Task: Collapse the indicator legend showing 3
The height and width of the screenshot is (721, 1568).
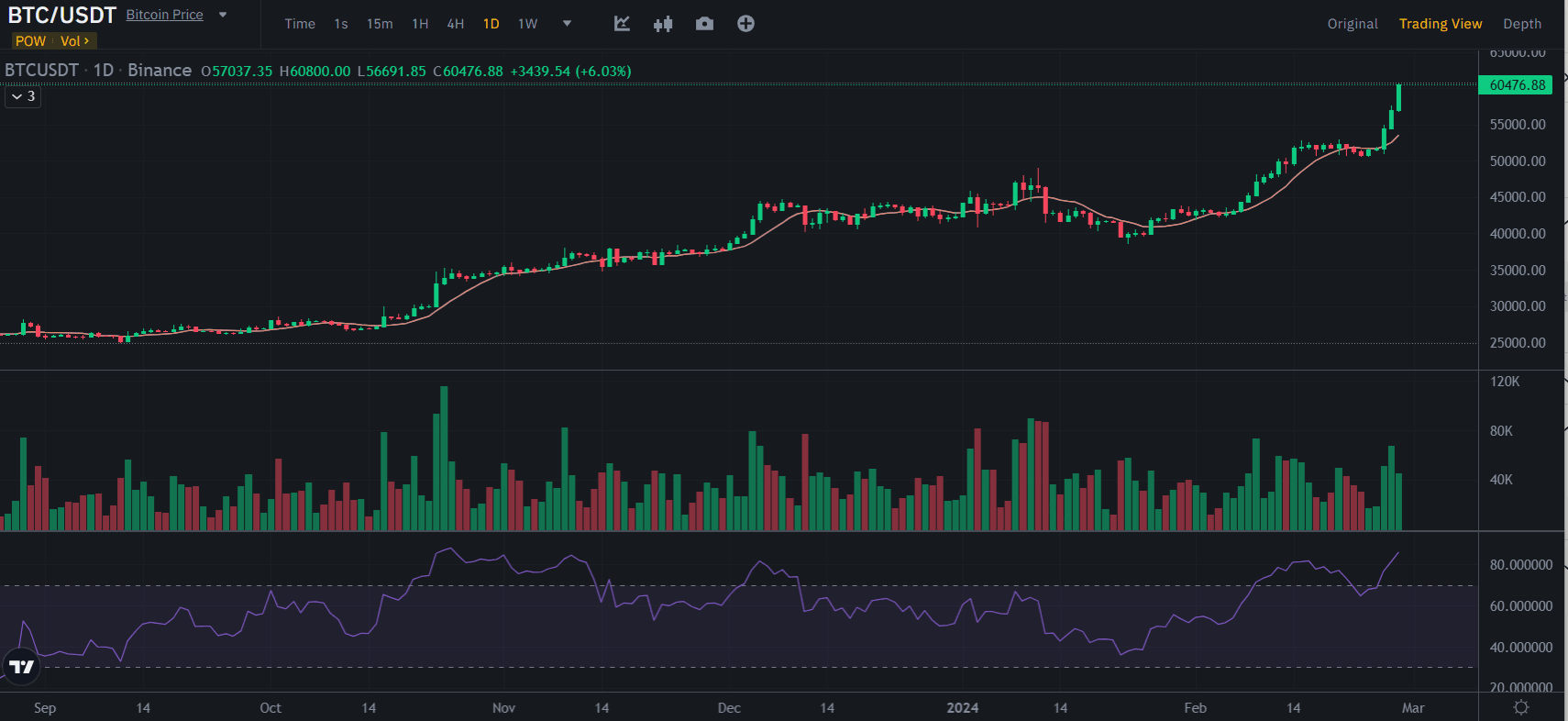Action: click(x=24, y=96)
